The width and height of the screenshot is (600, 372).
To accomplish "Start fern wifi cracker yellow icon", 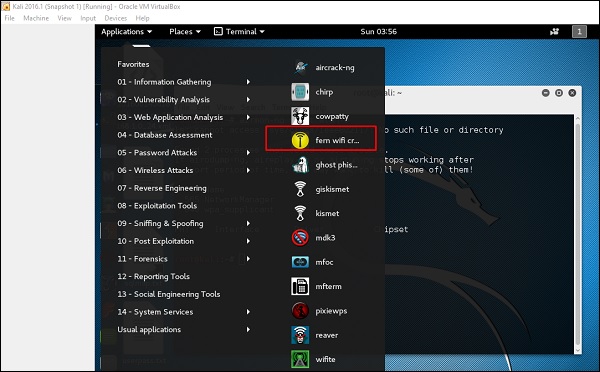I will point(300,140).
